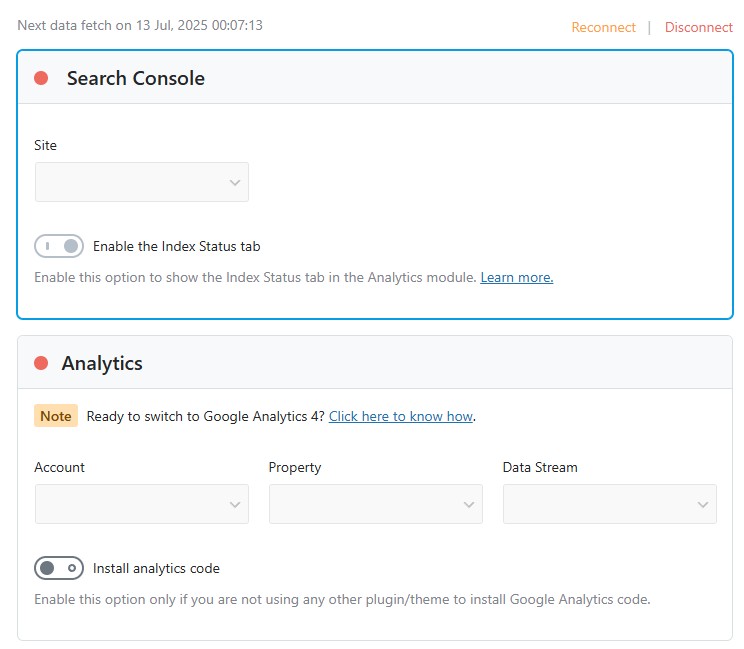Image resolution: width=744 pixels, height=649 pixels.
Task: Click the 'Click here to know how' link
Action: tap(400, 416)
